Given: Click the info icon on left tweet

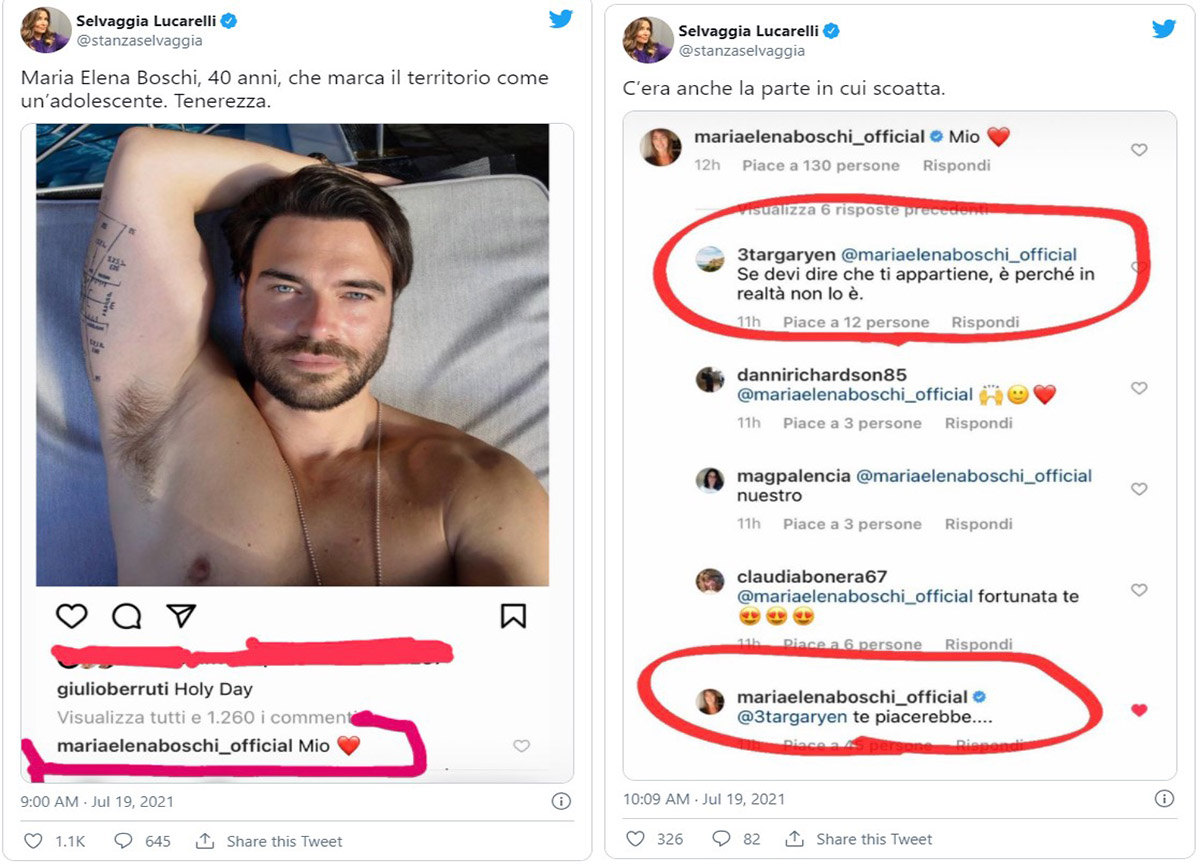Looking at the screenshot, I should click(x=562, y=801).
